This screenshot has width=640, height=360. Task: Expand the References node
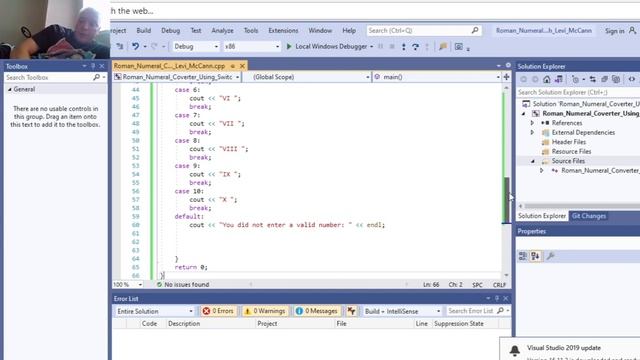[x=532, y=123]
